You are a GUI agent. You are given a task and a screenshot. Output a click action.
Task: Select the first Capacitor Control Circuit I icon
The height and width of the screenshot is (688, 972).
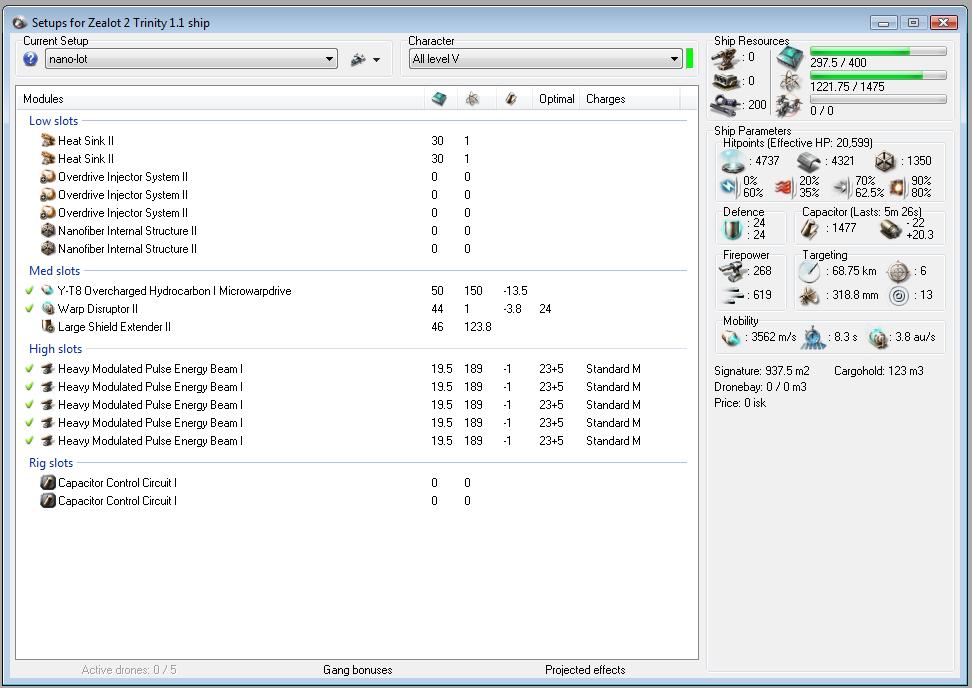click(x=48, y=483)
